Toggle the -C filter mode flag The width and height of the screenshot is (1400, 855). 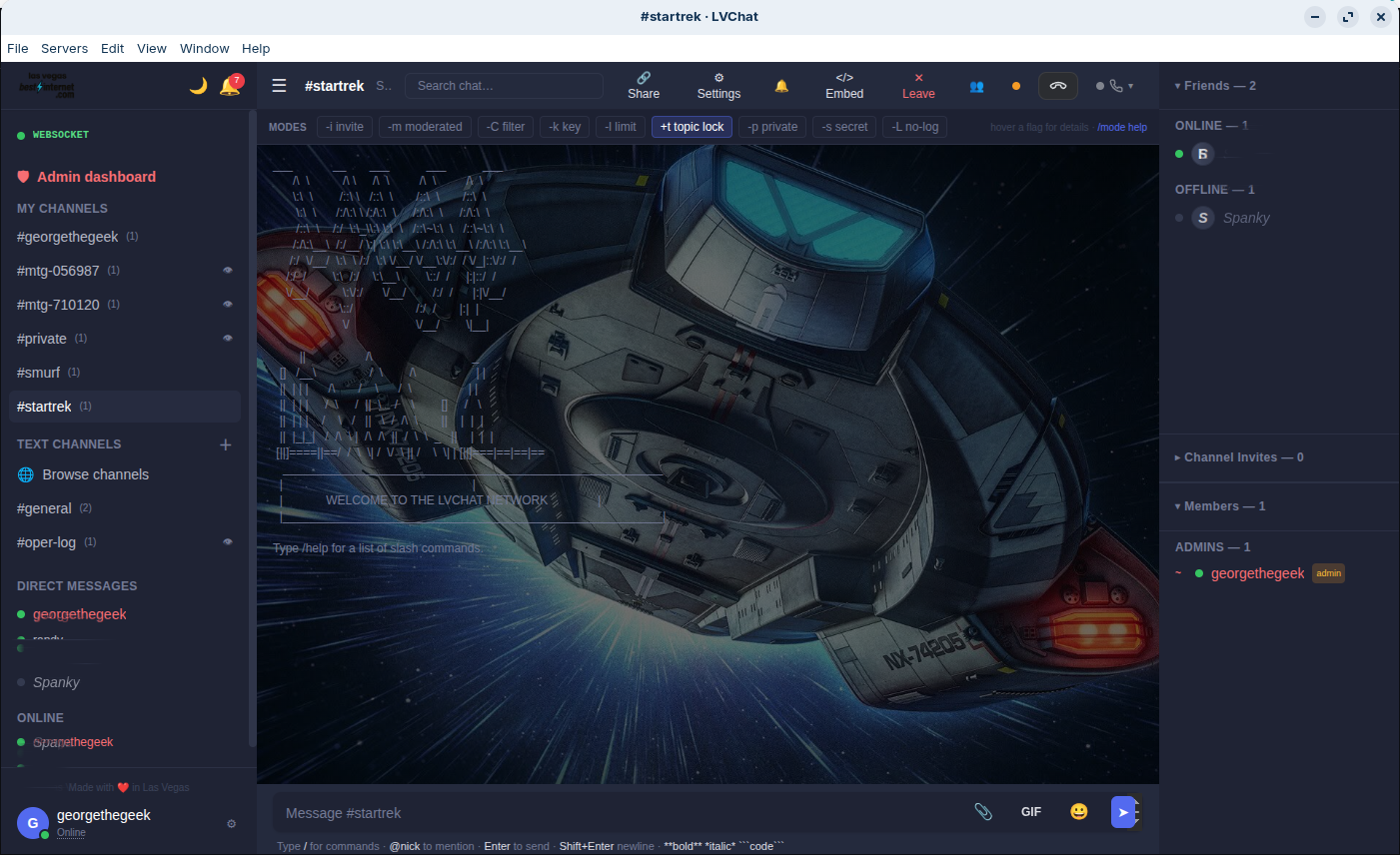506,127
